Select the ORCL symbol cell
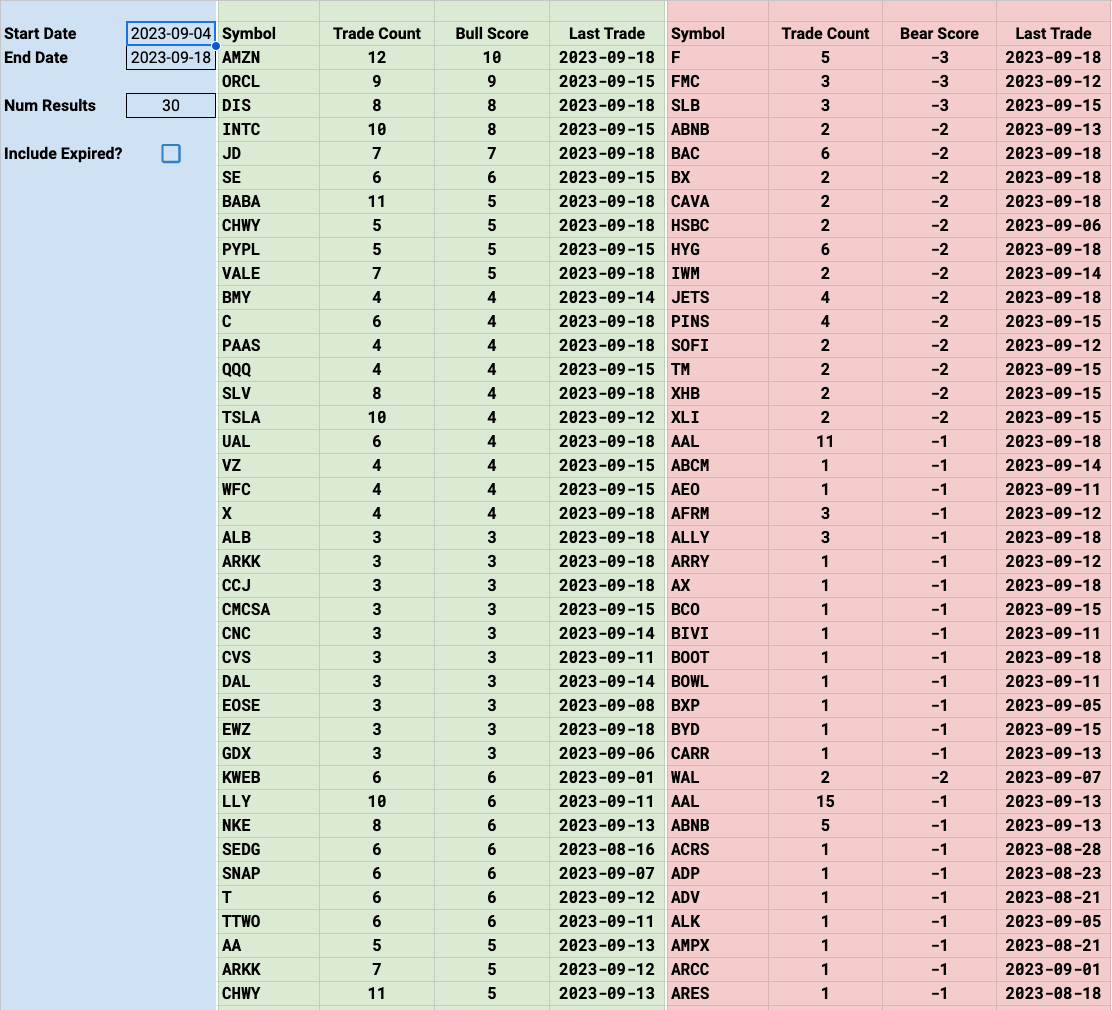 pos(269,82)
